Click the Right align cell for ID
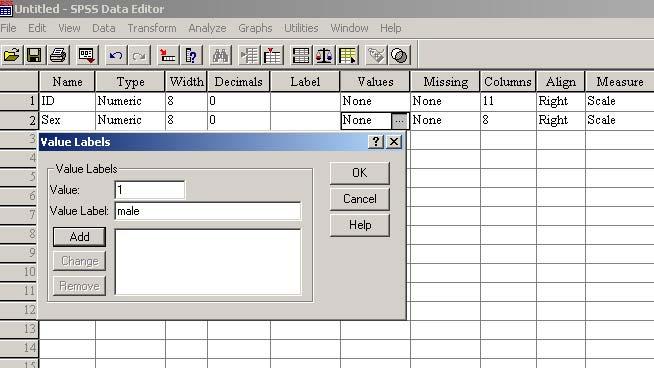The width and height of the screenshot is (654, 368). [x=561, y=101]
